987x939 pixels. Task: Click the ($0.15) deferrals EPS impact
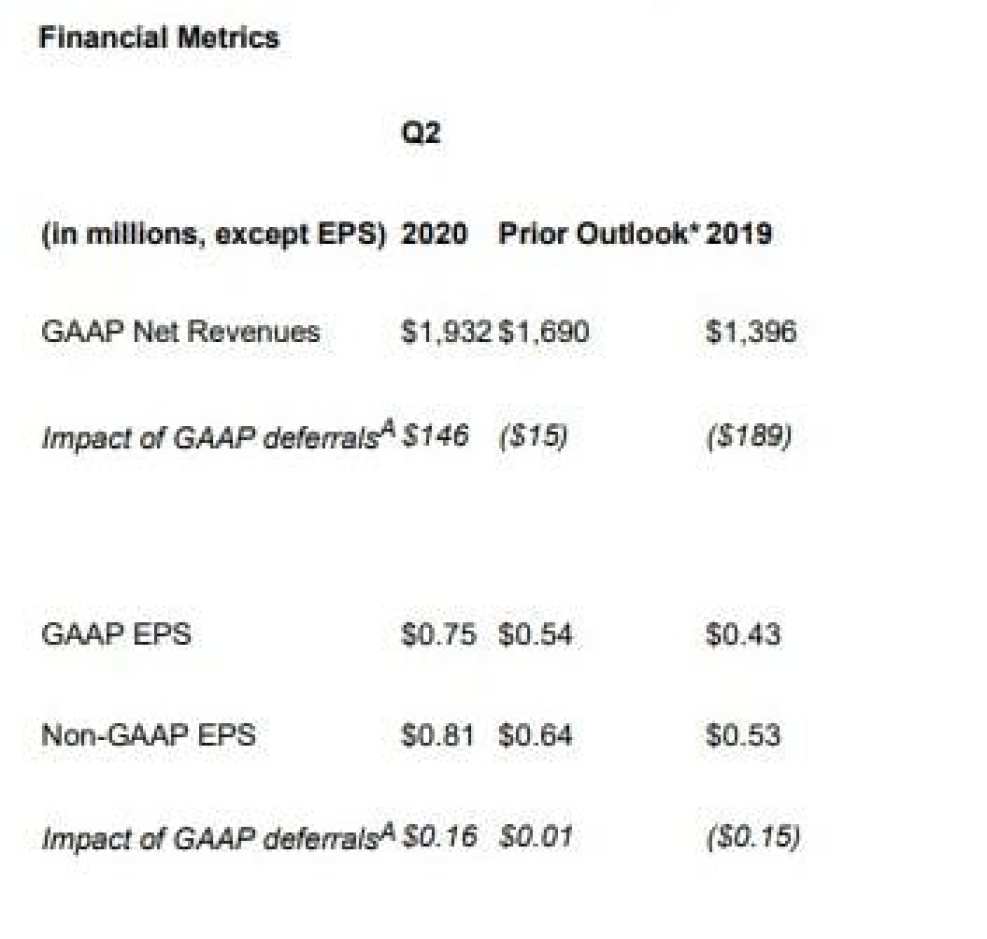click(752, 836)
